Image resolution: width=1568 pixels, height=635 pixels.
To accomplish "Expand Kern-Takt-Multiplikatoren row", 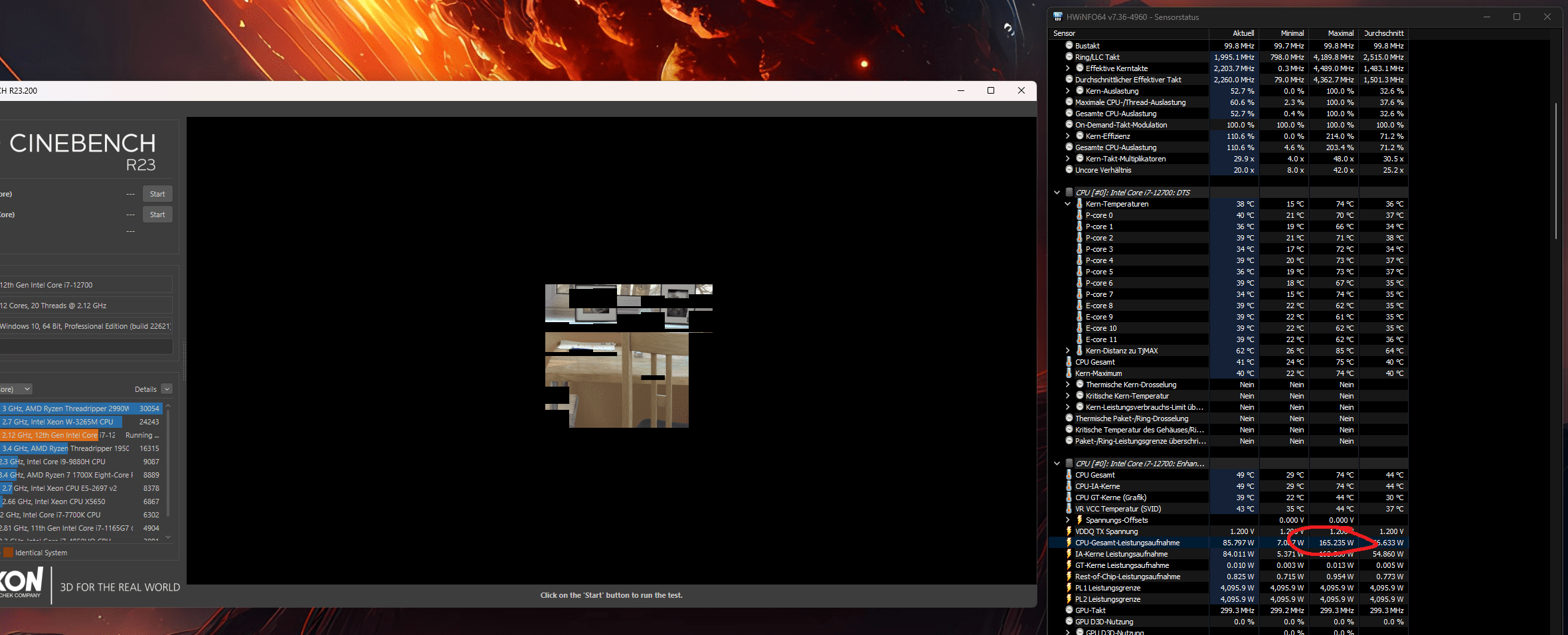I will (1067, 158).
